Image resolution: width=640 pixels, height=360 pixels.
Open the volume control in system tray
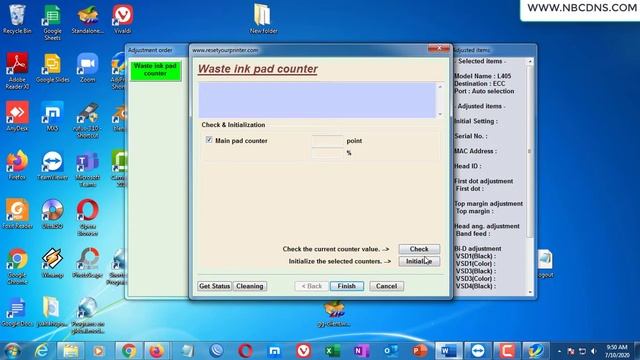click(x=593, y=351)
